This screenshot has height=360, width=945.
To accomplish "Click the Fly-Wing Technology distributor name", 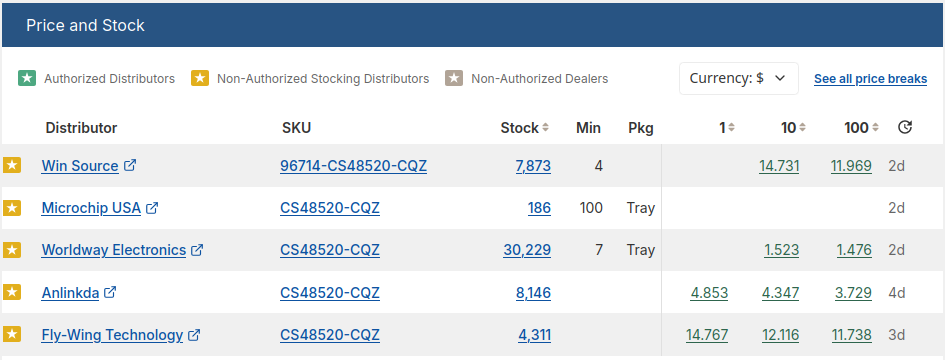I will pos(112,335).
